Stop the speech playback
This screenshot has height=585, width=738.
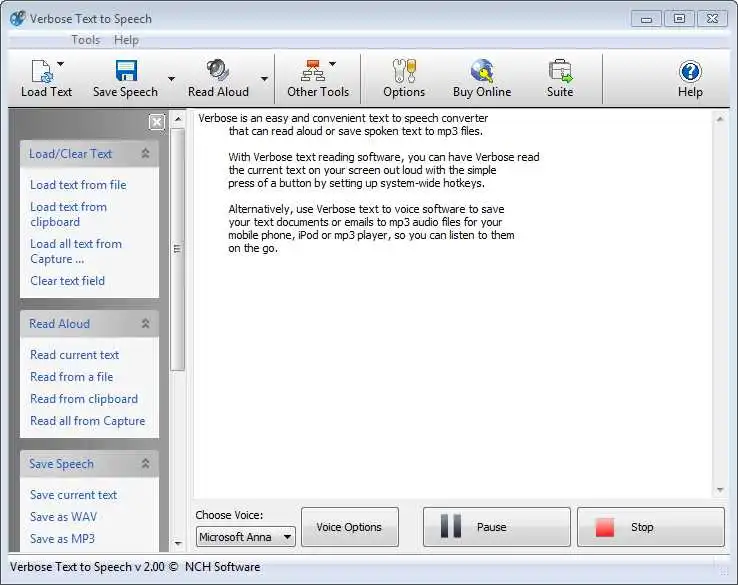[x=650, y=527]
